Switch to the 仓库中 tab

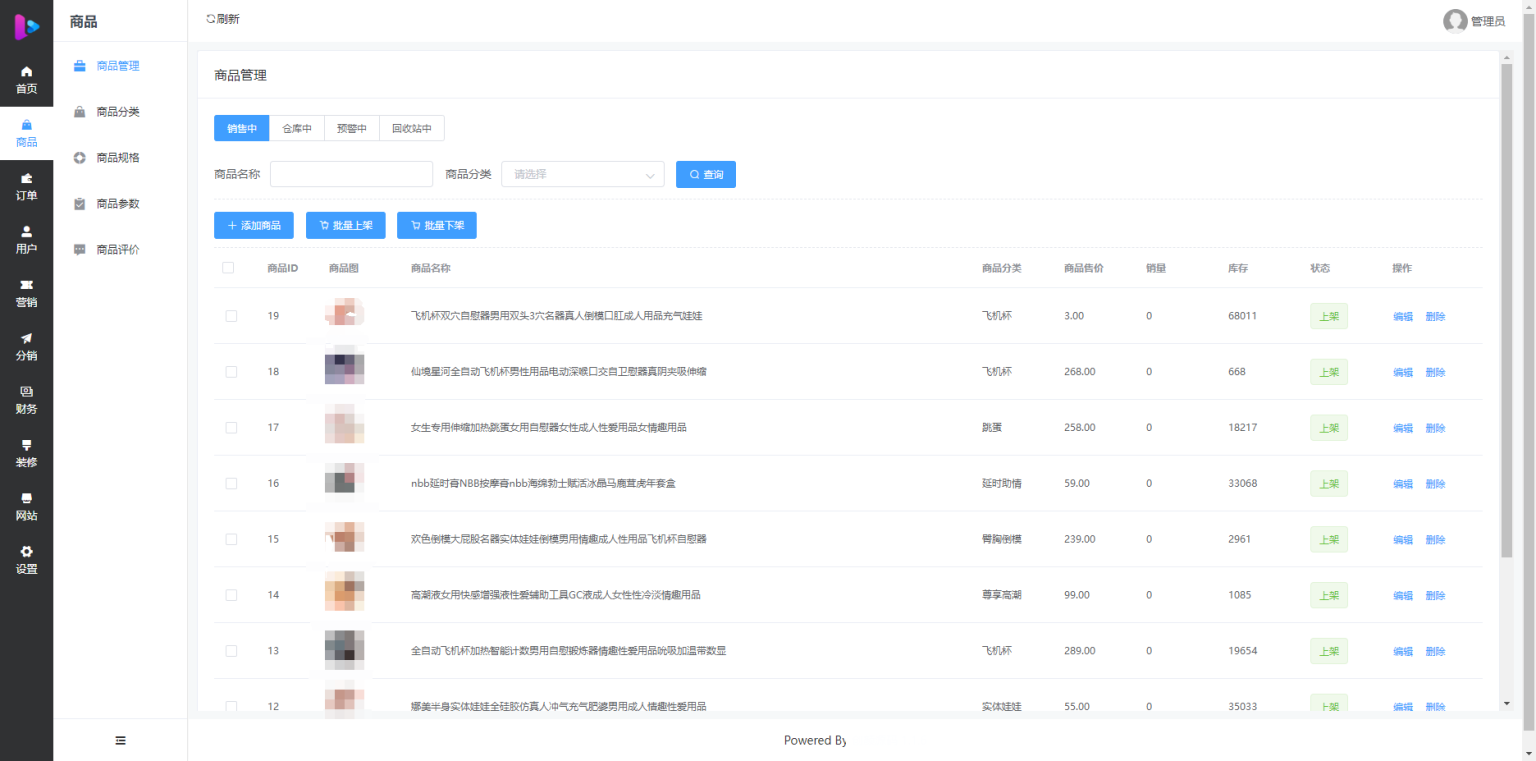(297, 129)
